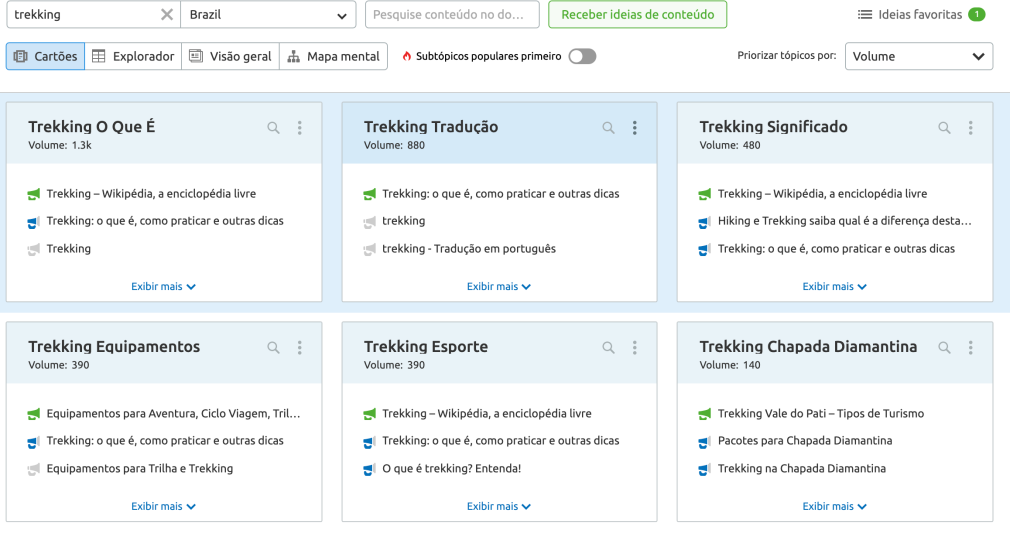Image resolution: width=1010 pixels, height=533 pixels.
Task: Click the Trekking Esporte card title
Action: coord(426,346)
